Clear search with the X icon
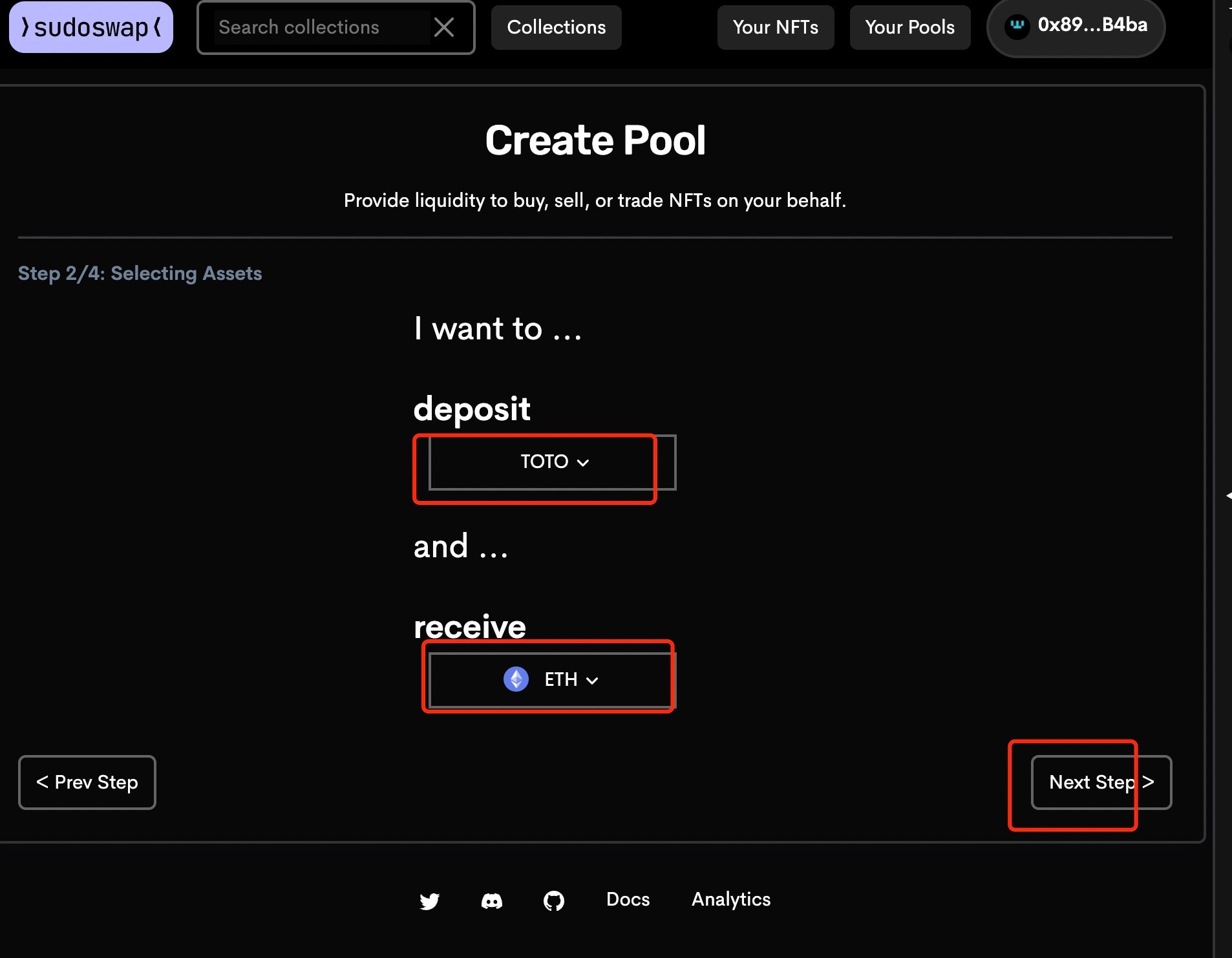The width and height of the screenshot is (1232, 958). pyautogui.click(x=444, y=27)
